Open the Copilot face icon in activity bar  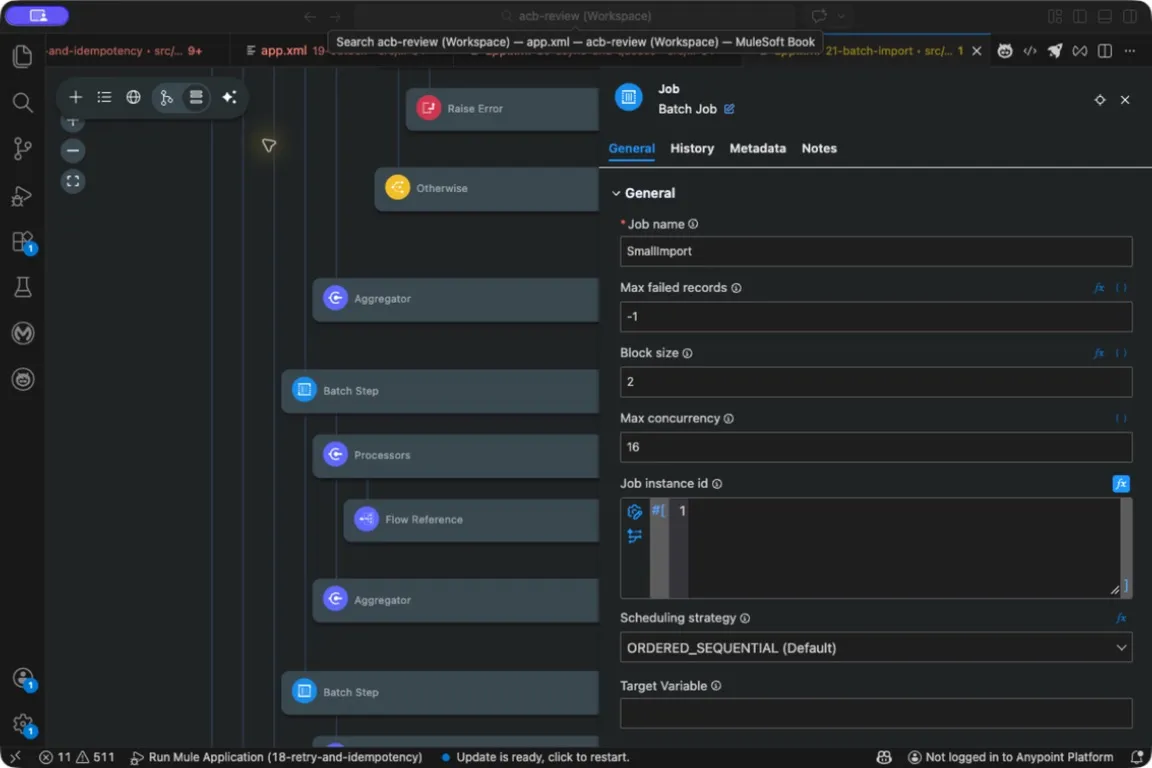point(23,380)
